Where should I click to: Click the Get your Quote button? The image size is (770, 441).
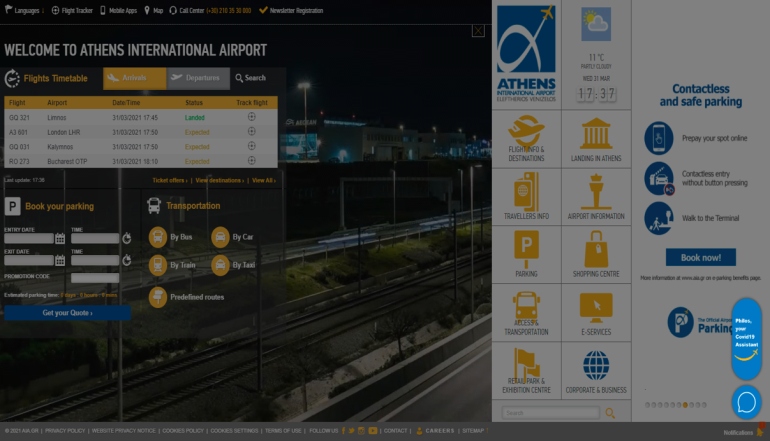[x=67, y=313]
